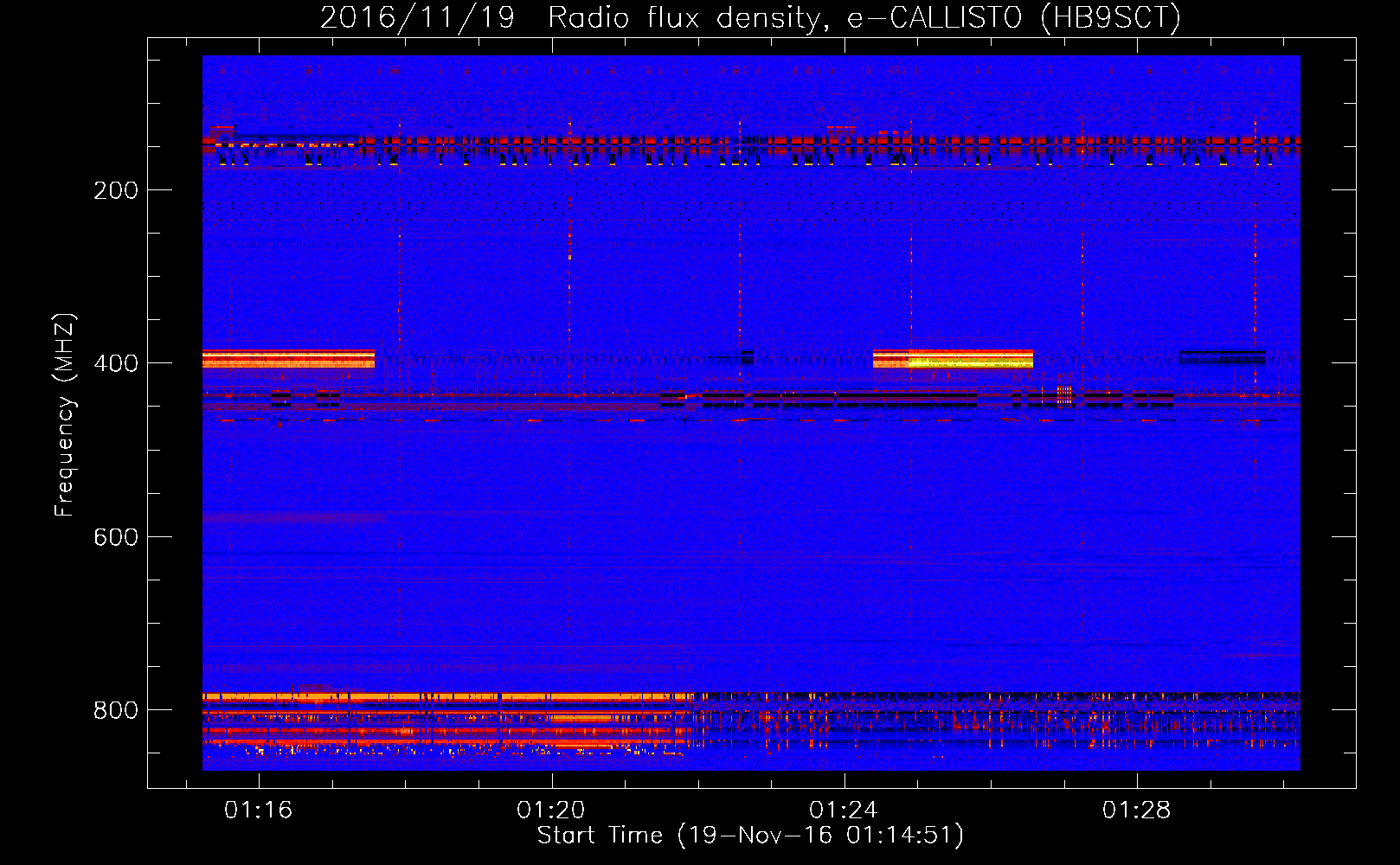Click the 'Frequency (MHZ)' y-axis label
The width and height of the screenshot is (1400, 865).
(65, 415)
